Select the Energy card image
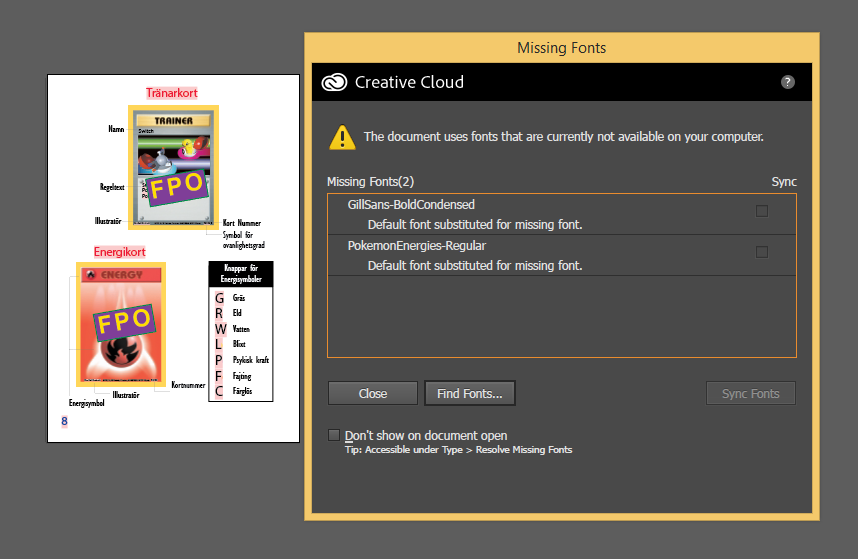The height and width of the screenshot is (559, 858). click(x=121, y=324)
